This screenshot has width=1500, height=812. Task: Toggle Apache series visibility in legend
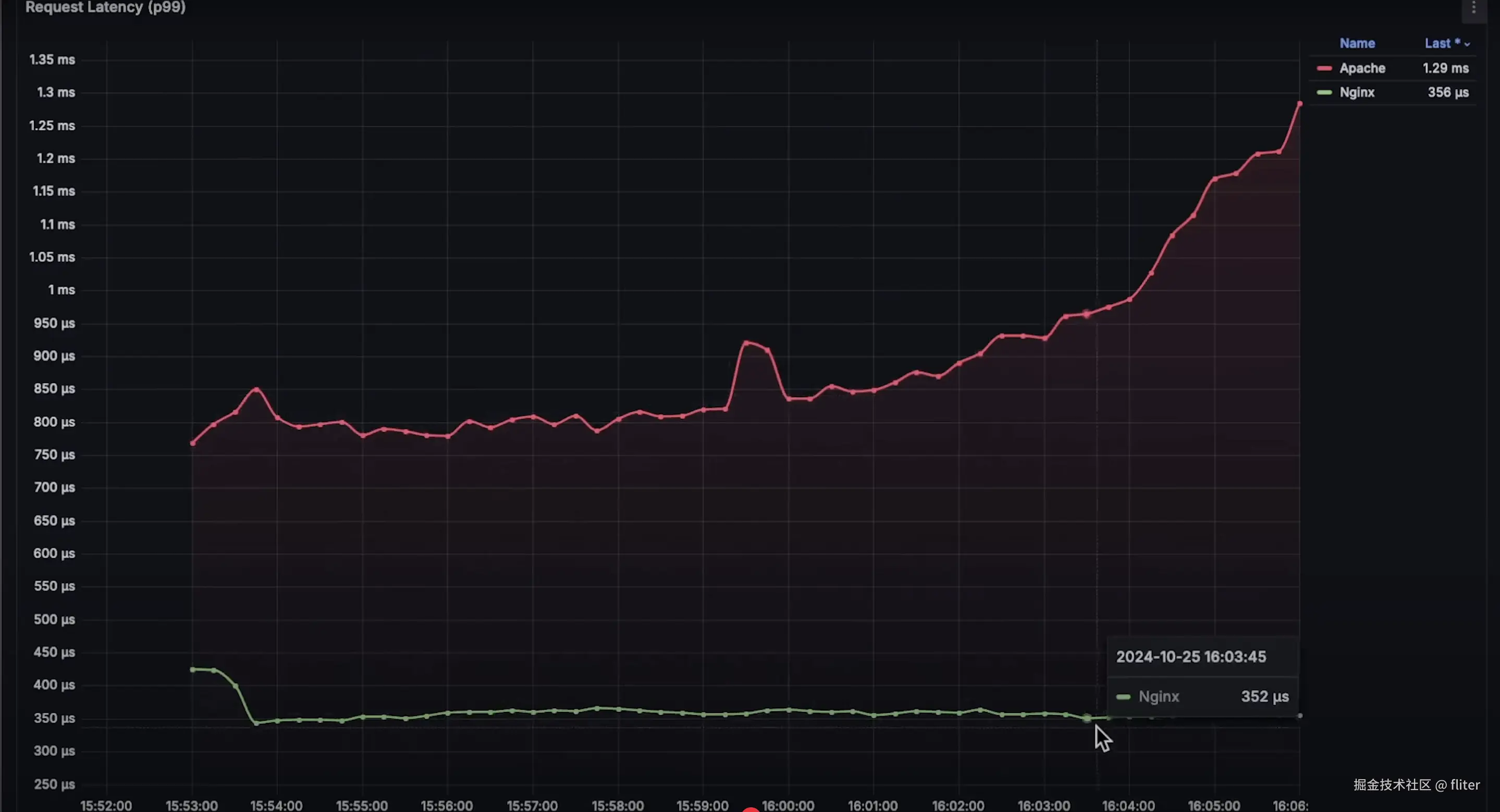tap(1362, 68)
